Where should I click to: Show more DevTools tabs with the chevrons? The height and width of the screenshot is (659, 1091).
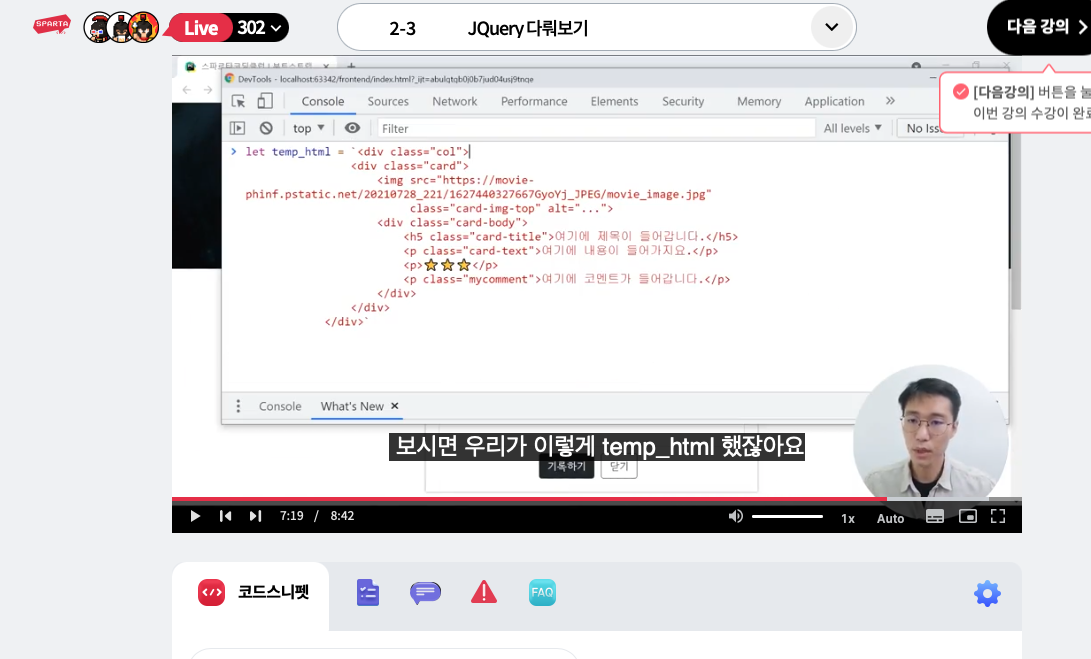pyautogui.click(x=890, y=101)
